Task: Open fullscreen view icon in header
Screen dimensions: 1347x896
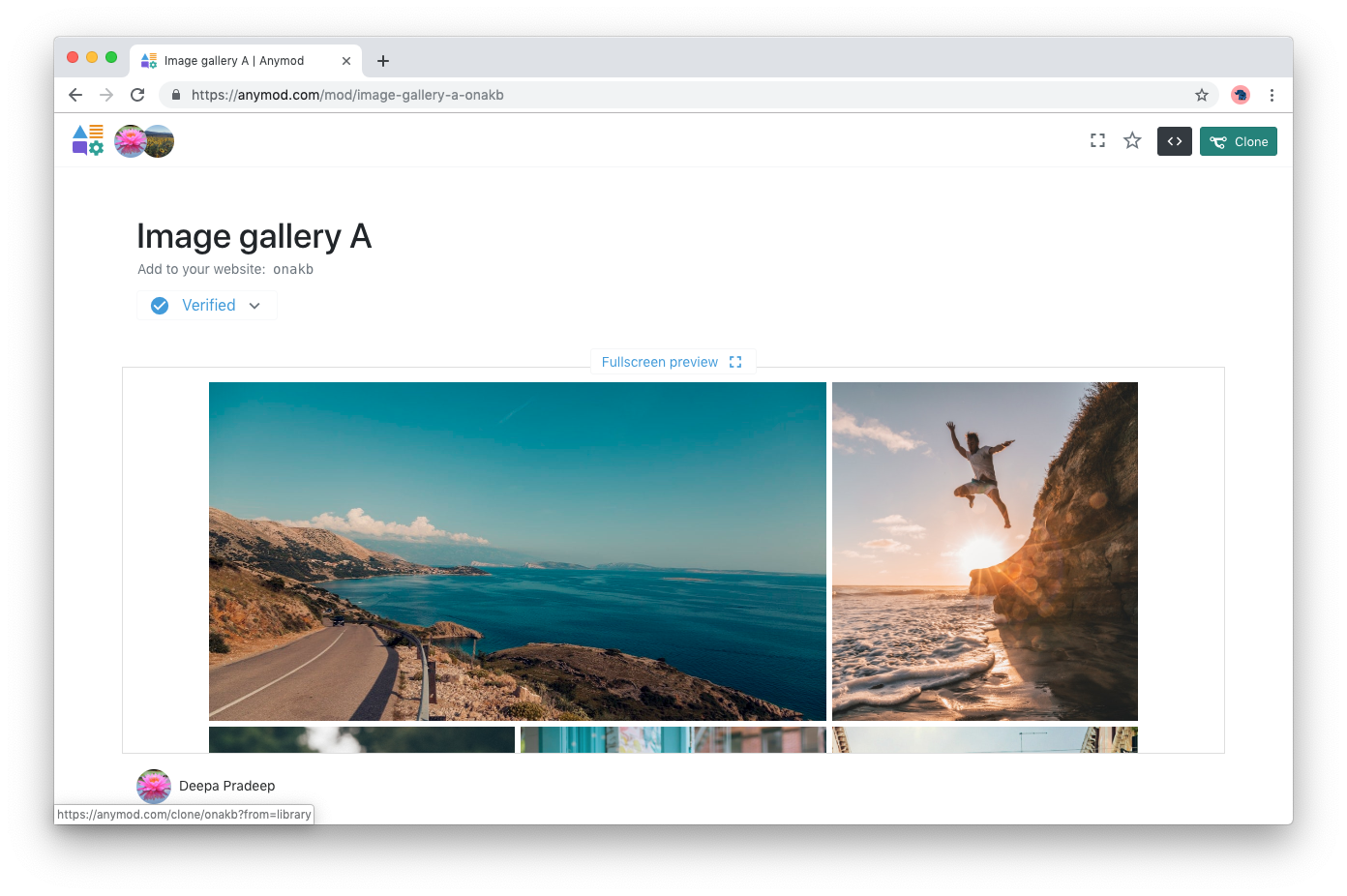Action: click(1097, 141)
